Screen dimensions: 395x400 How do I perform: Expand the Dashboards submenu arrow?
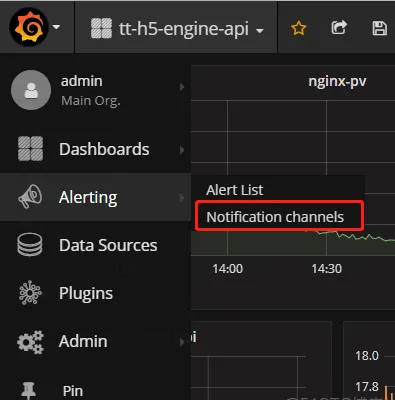click(182, 150)
